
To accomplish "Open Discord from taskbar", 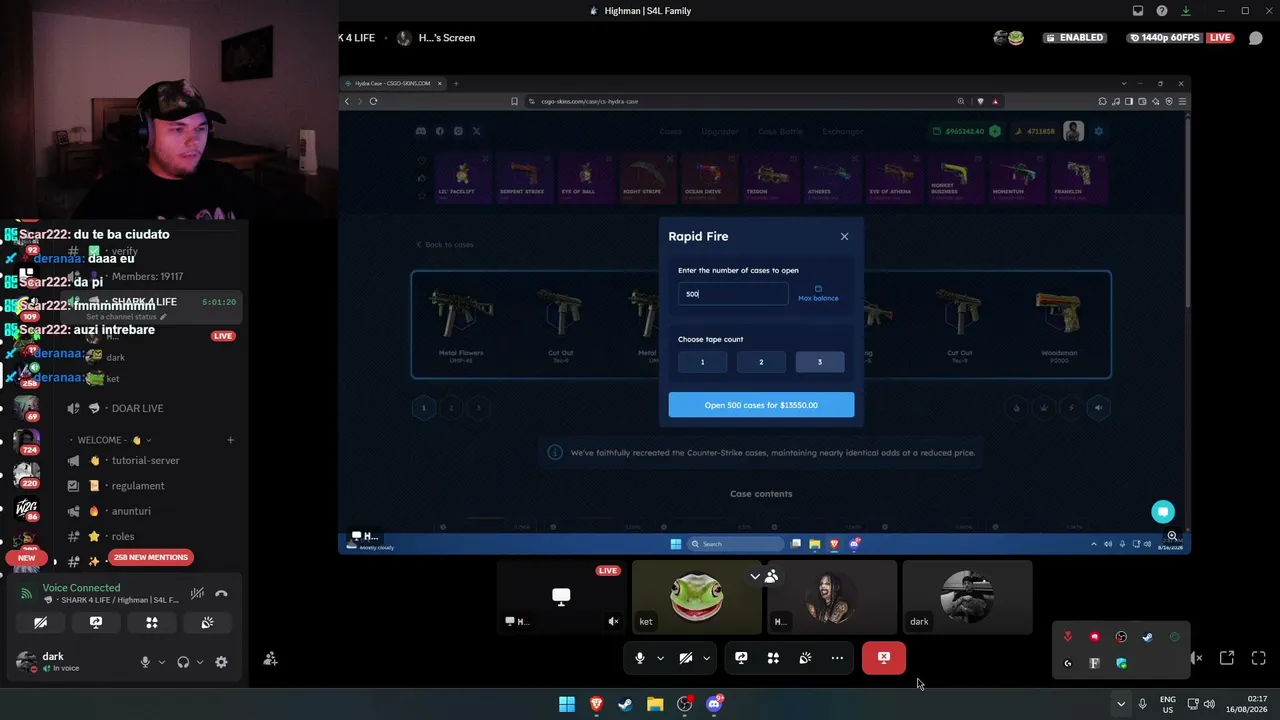I will click(x=714, y=704).
